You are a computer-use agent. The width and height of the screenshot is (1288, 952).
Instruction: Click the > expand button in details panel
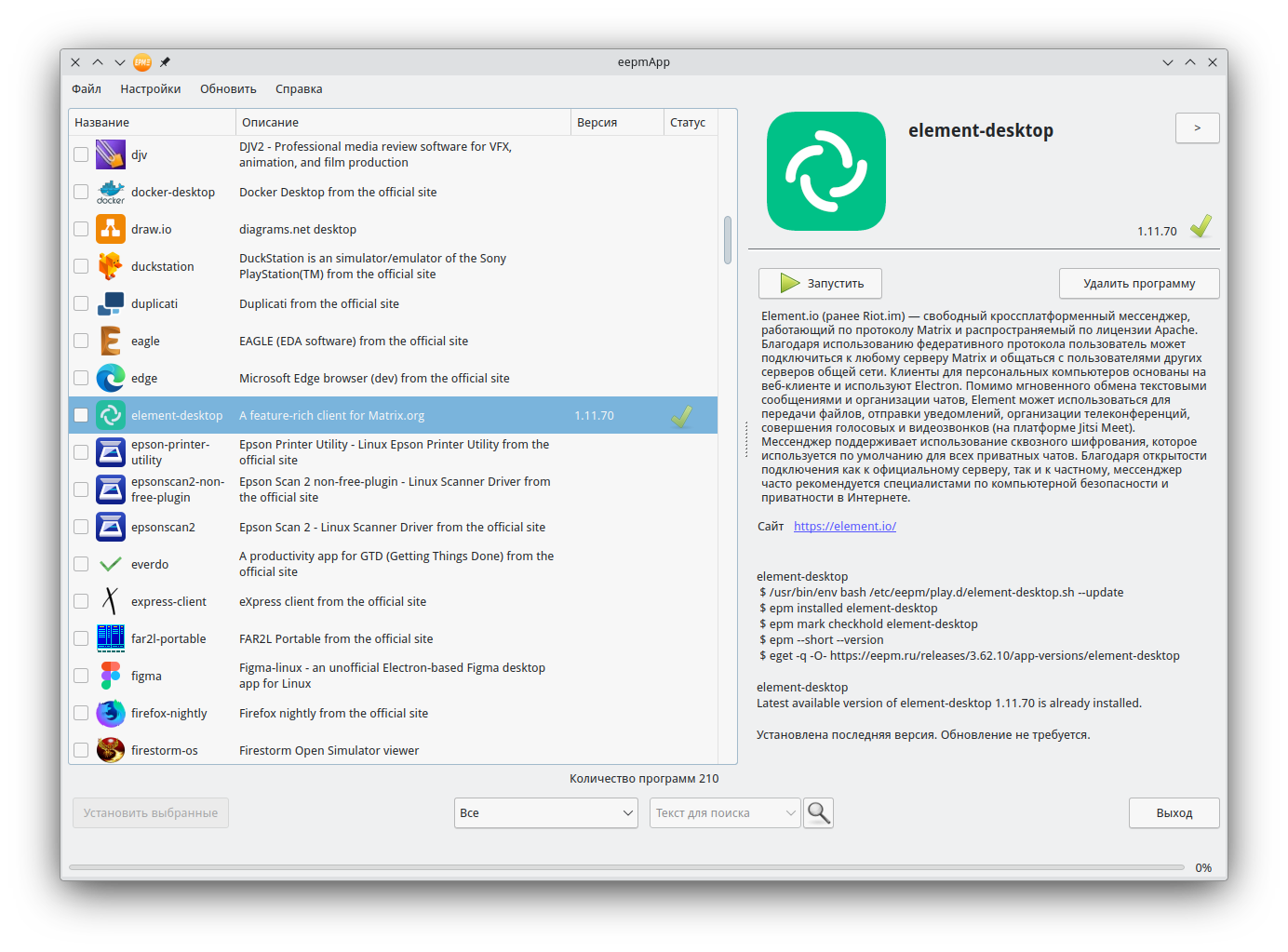[1197, 128]
